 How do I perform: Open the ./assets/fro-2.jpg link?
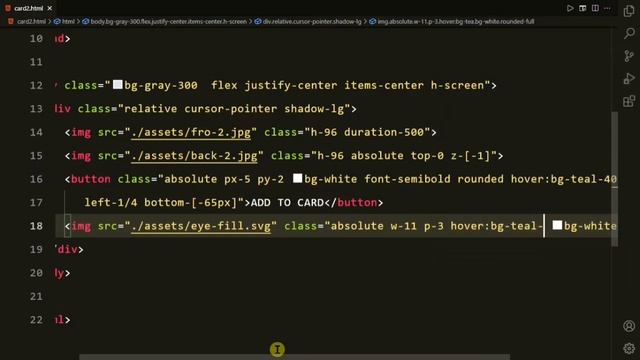click(x=191, y=132)
